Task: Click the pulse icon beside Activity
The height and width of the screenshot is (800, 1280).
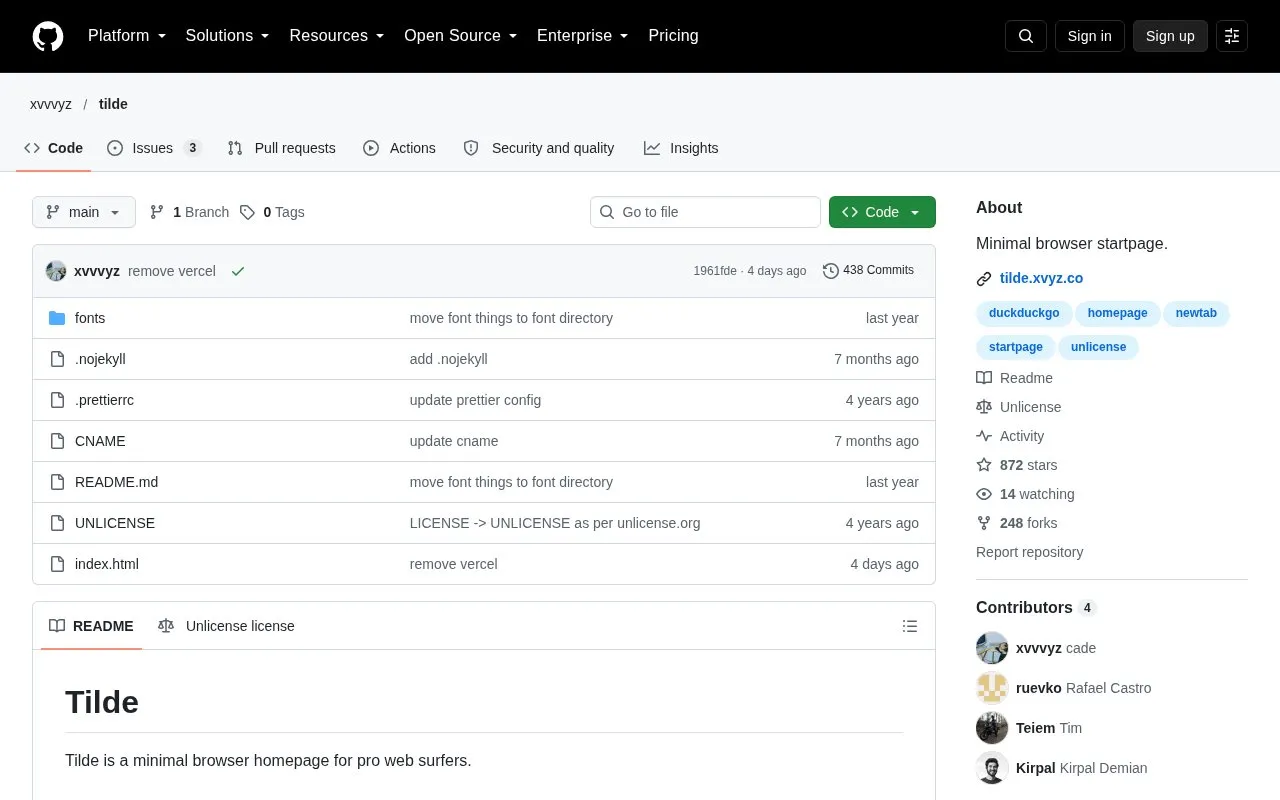Action: pos(984,436)
